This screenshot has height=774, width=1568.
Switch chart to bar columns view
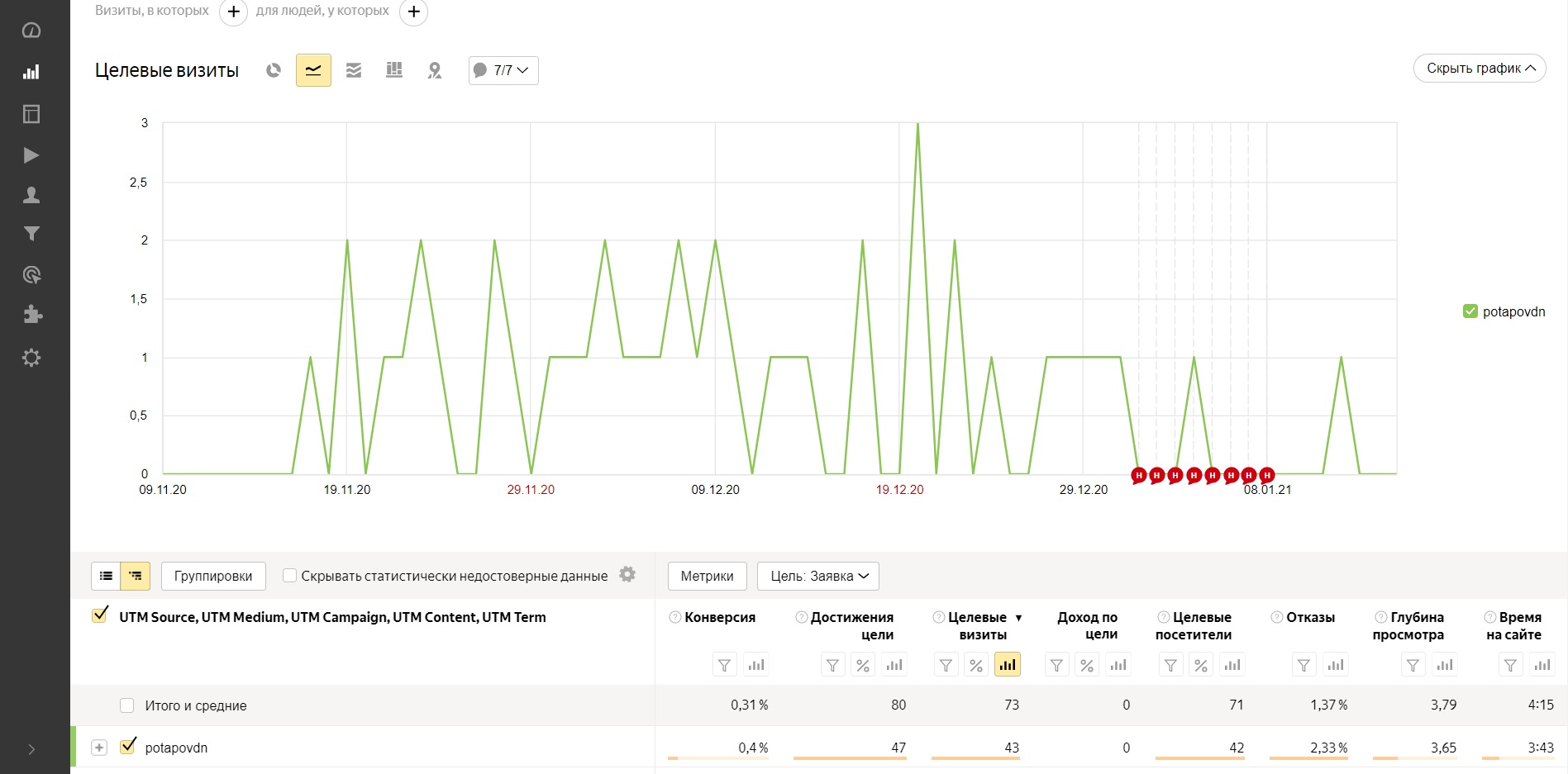pyautogui.click(x=394, y=70)
